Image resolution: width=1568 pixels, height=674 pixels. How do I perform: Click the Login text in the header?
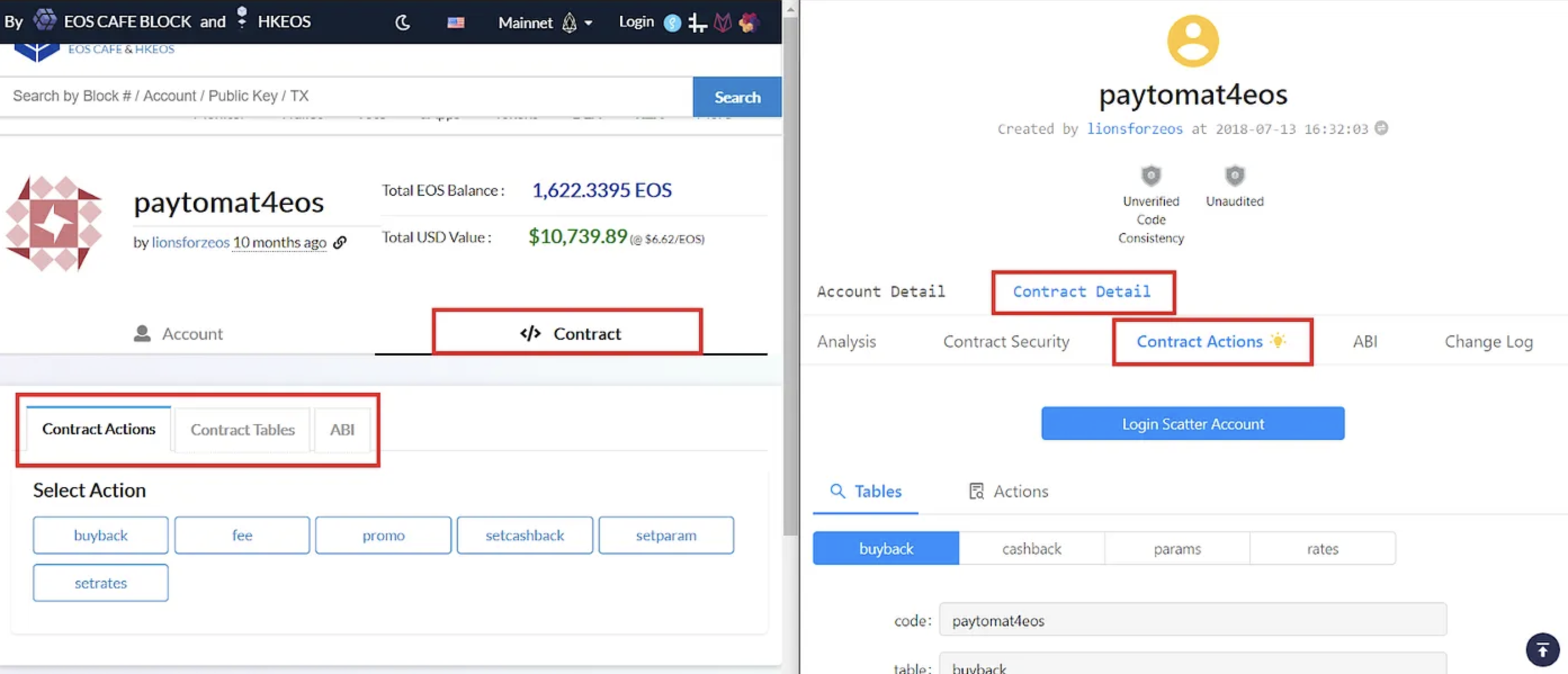point(636,22)
